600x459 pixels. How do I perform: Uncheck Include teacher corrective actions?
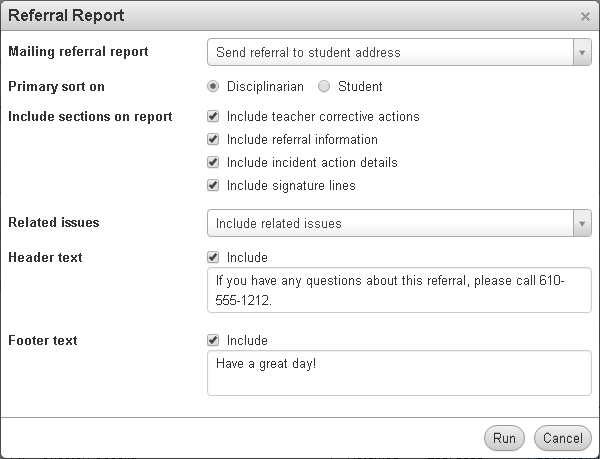click(x=213, y=117)
